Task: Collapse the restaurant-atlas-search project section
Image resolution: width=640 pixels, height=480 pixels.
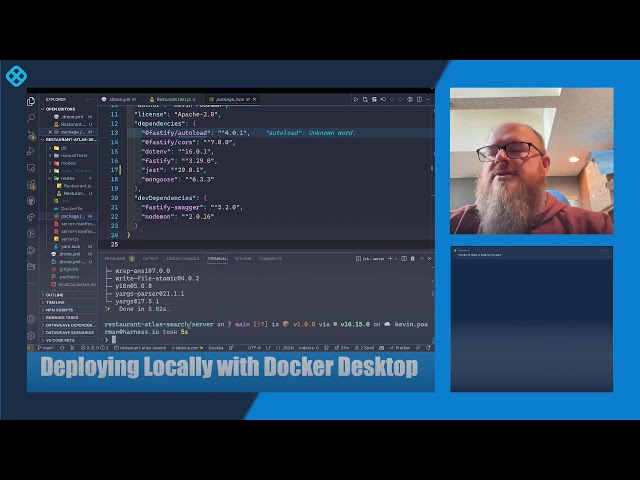Action: click(69, 140)
